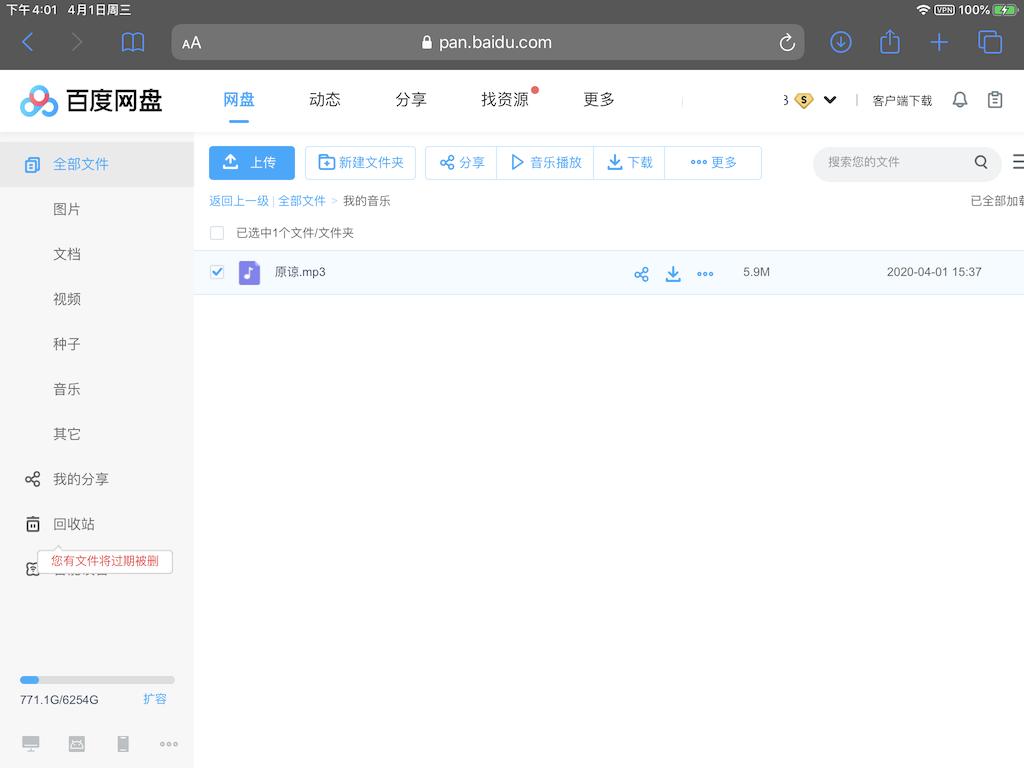
Task: Uncheck the 原谅.mp3 checkbox
Action: 217,271
